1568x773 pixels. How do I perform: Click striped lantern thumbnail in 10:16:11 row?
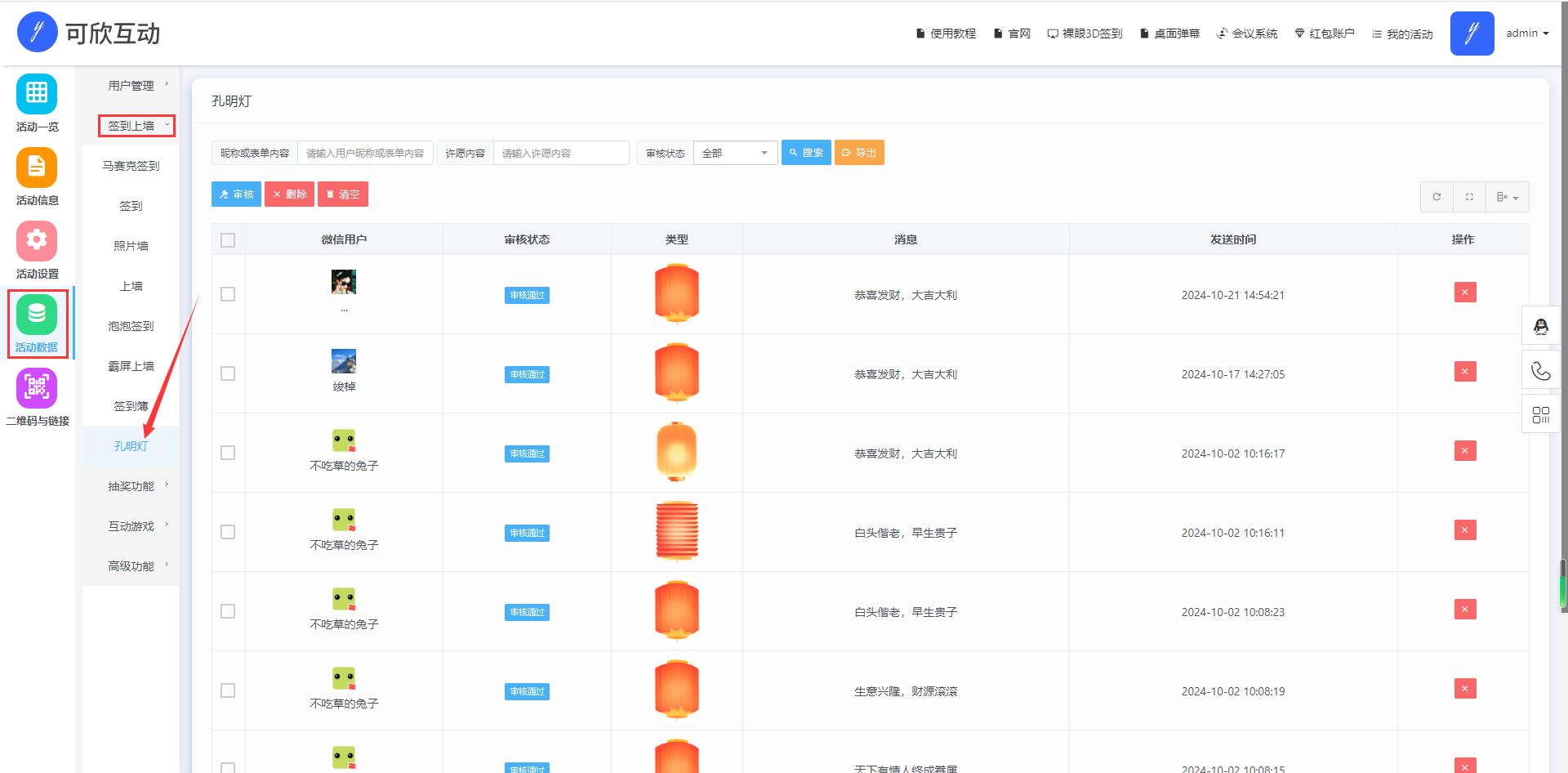point(677,531)
